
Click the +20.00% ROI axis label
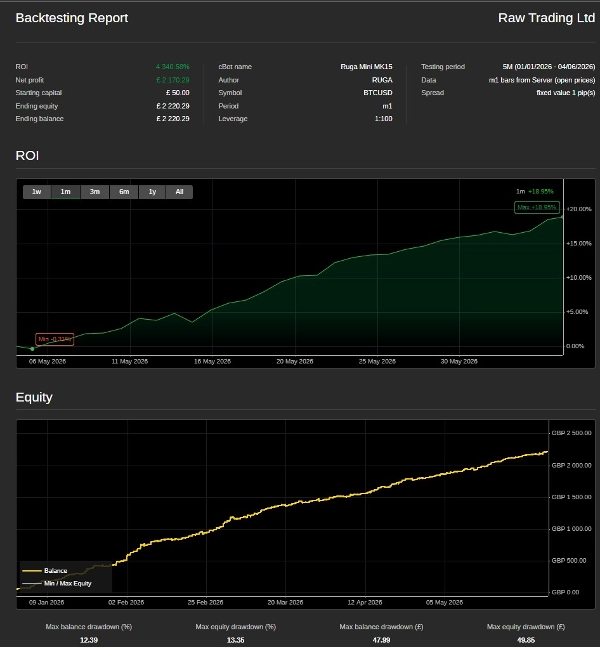[579, 209]
